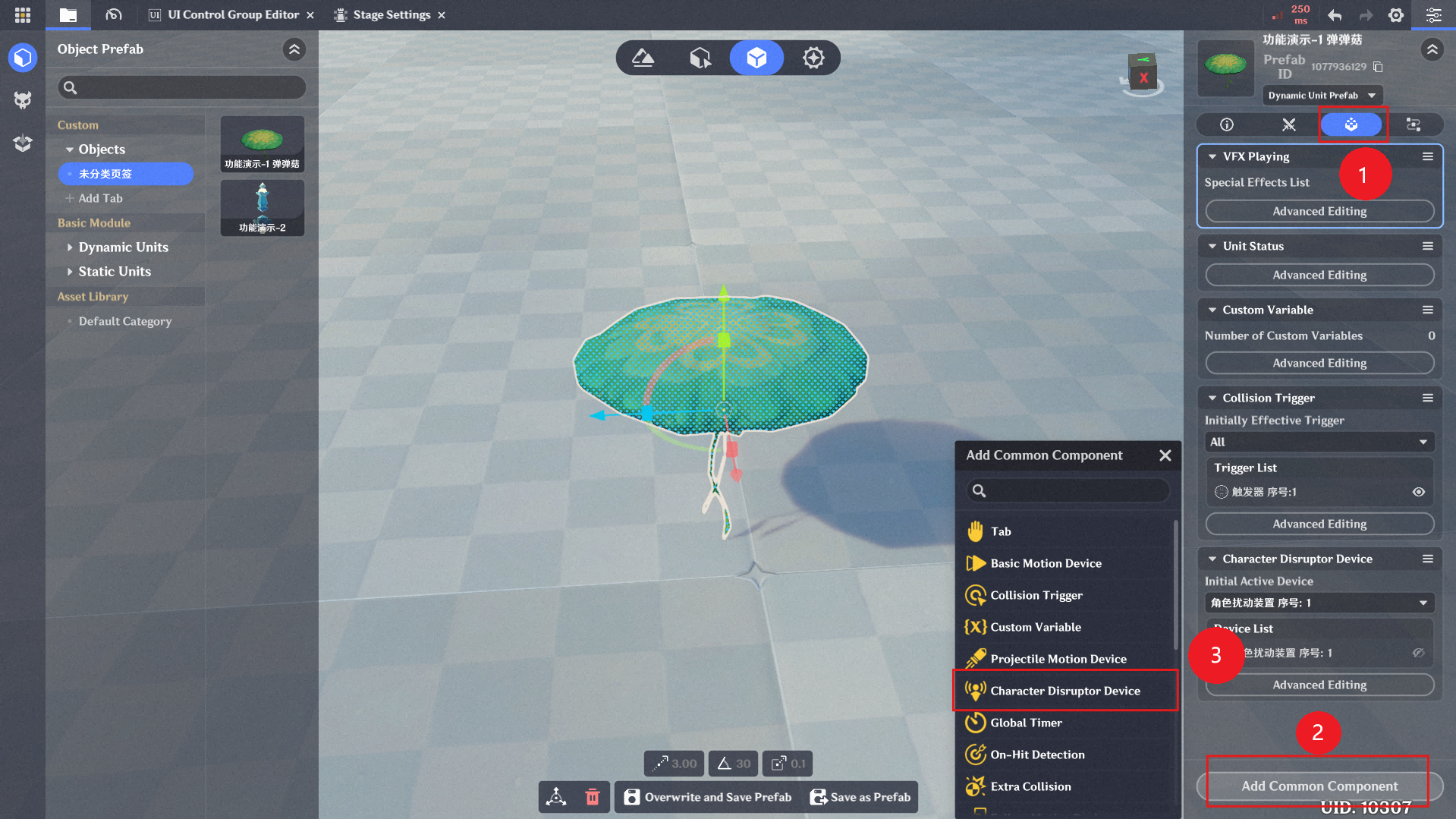Select the cube-with-cursor selection mode

tap(700, 58)
